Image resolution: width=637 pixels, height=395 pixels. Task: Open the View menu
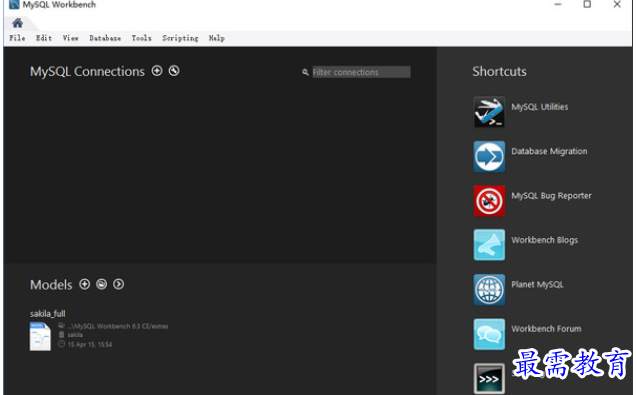point(71,38)
